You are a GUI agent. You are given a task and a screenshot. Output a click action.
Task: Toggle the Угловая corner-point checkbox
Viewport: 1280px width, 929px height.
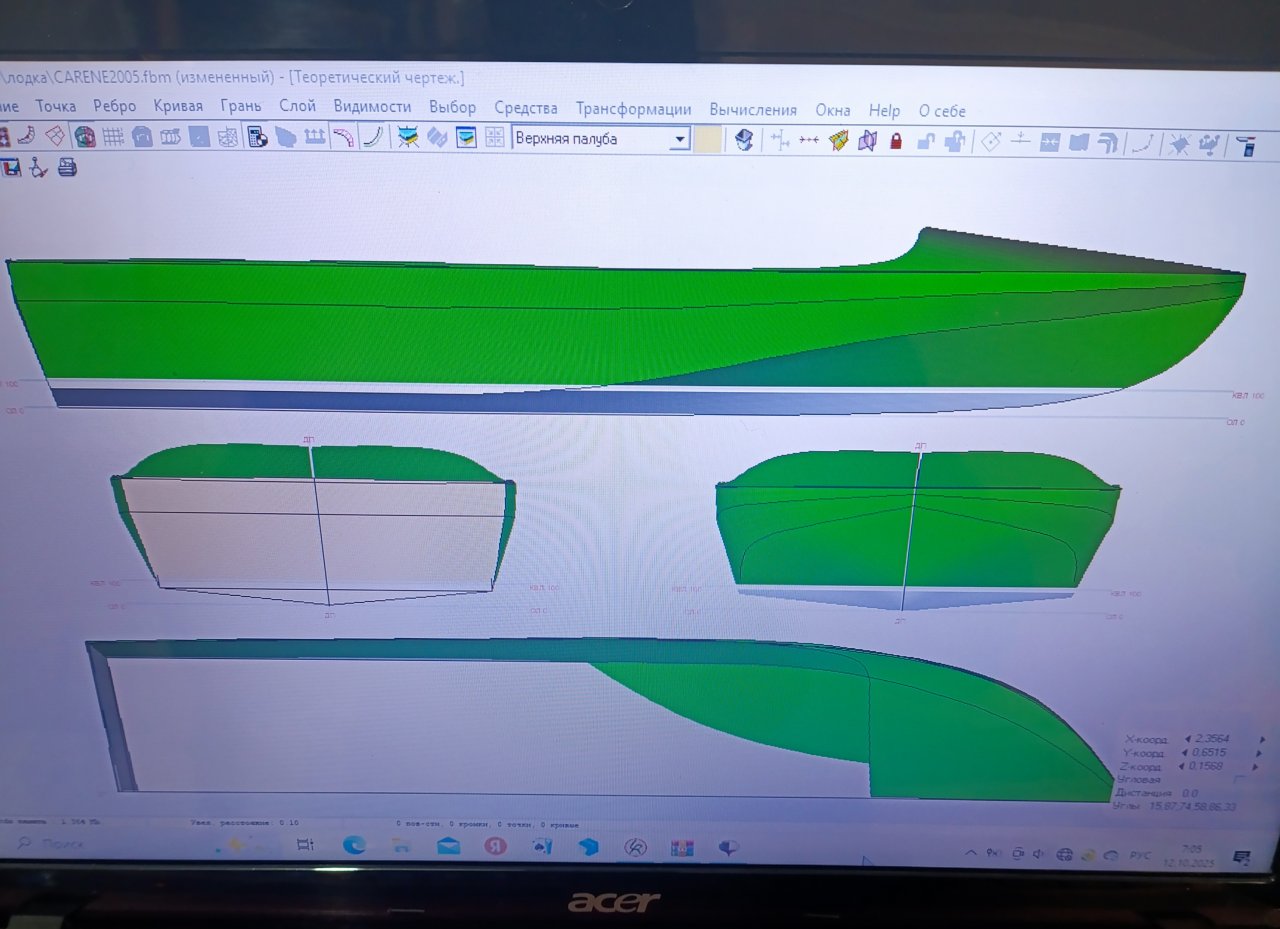(x=1240, y=778)
